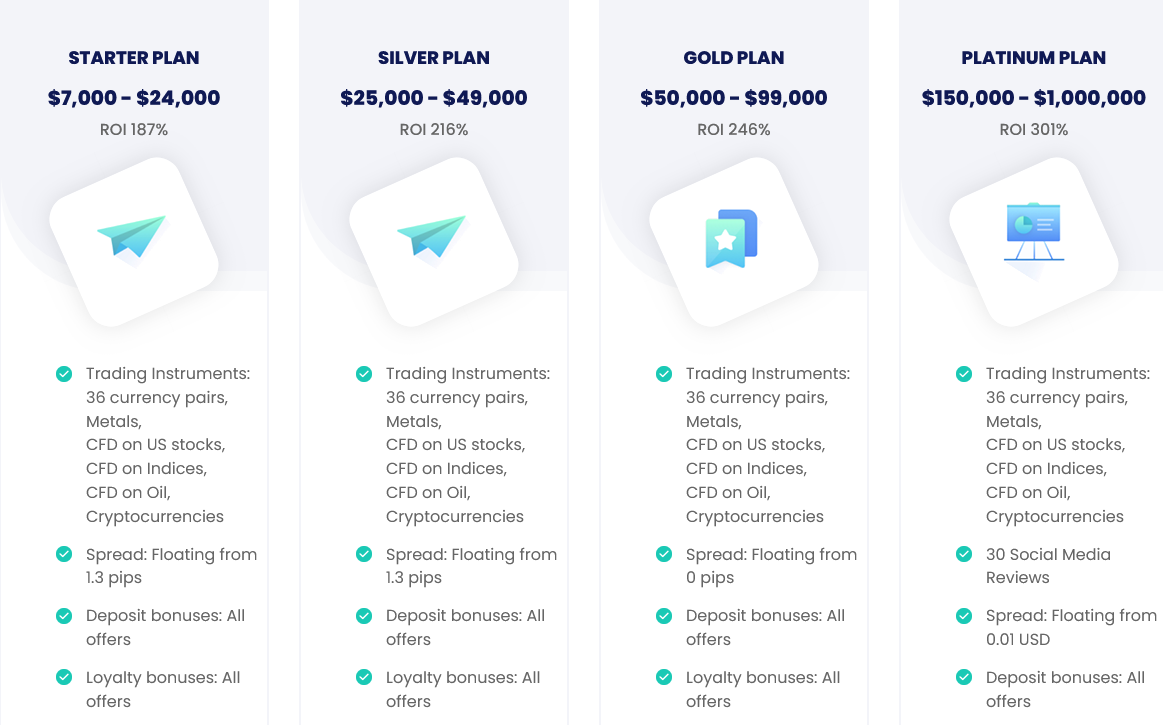Image resolution: width=1163 pixels, height=725 pixels.
Task: Click the ROI 246% label
Action: 734,130
